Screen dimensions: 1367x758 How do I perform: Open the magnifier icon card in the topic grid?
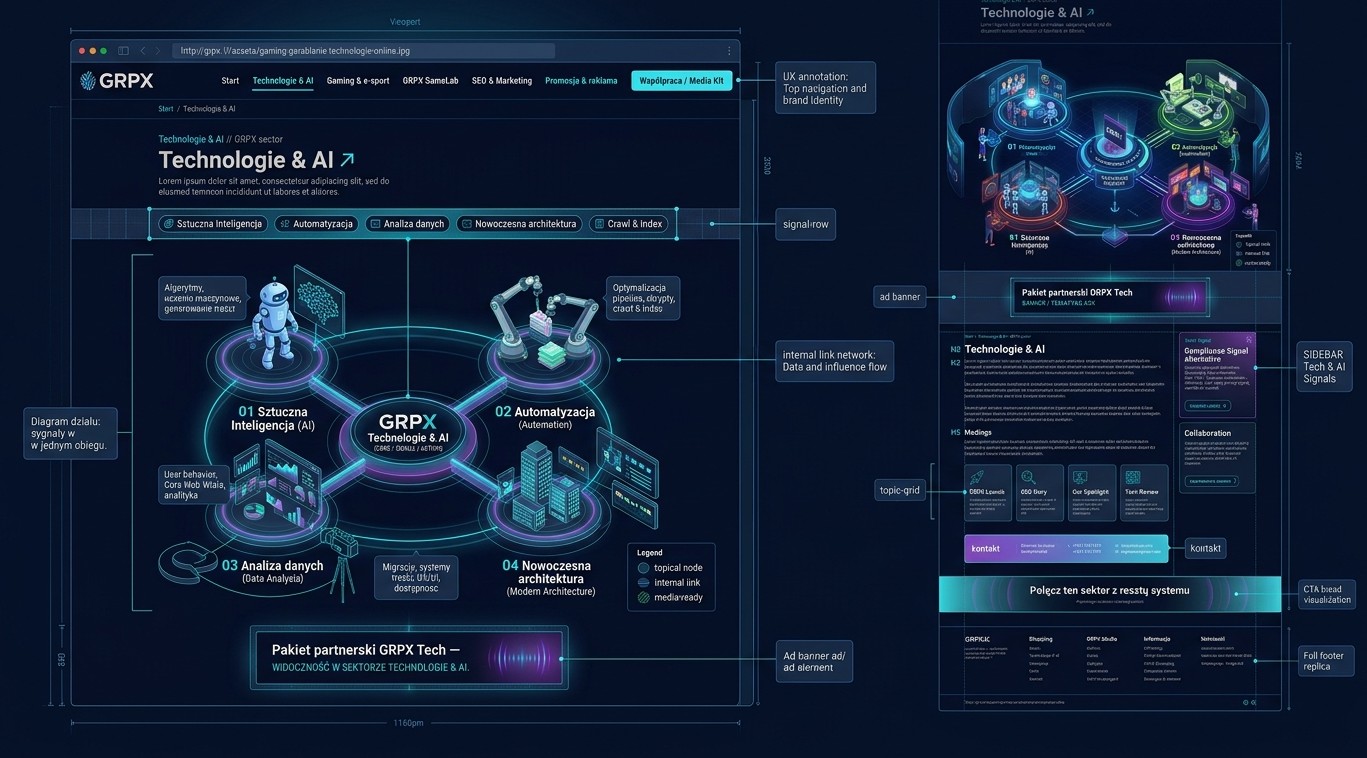point(1040,492)
